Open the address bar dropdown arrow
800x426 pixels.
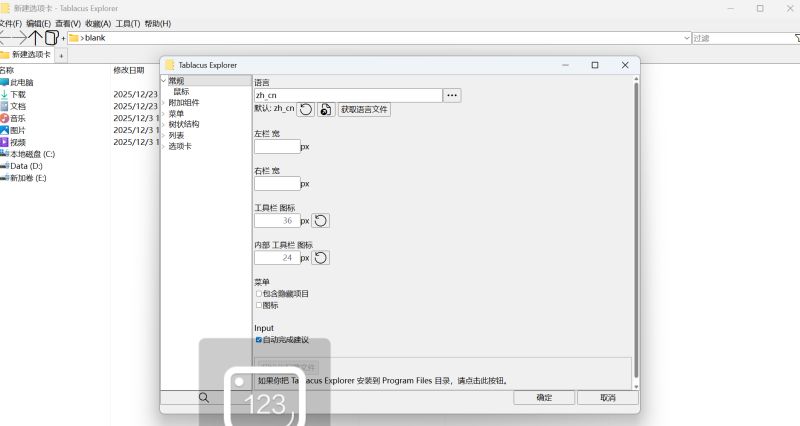(686, 38)
